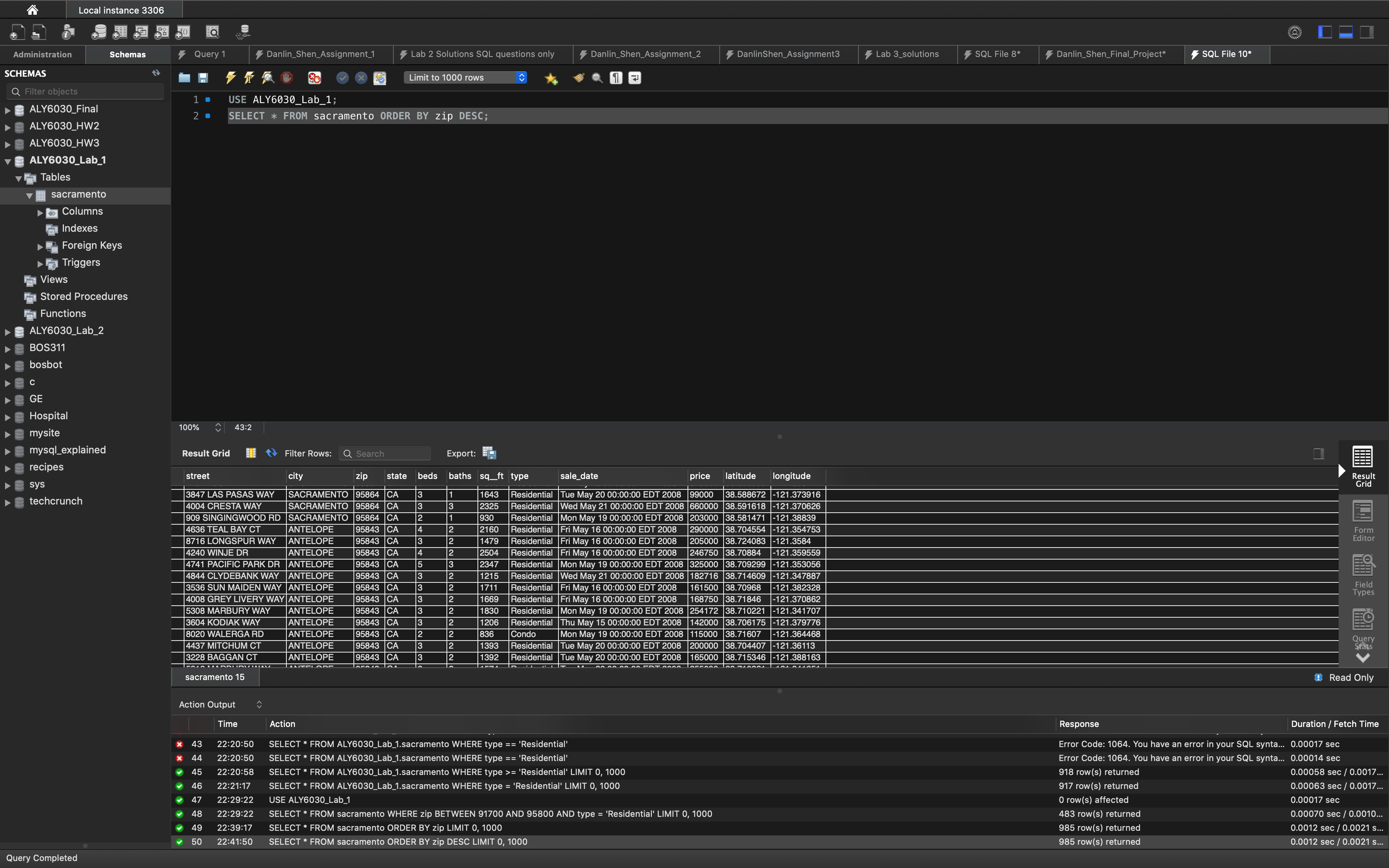This screenshot has height=868, width=1389.
Task: Click the sacramento 15 result tab
Action: point(215,677)
